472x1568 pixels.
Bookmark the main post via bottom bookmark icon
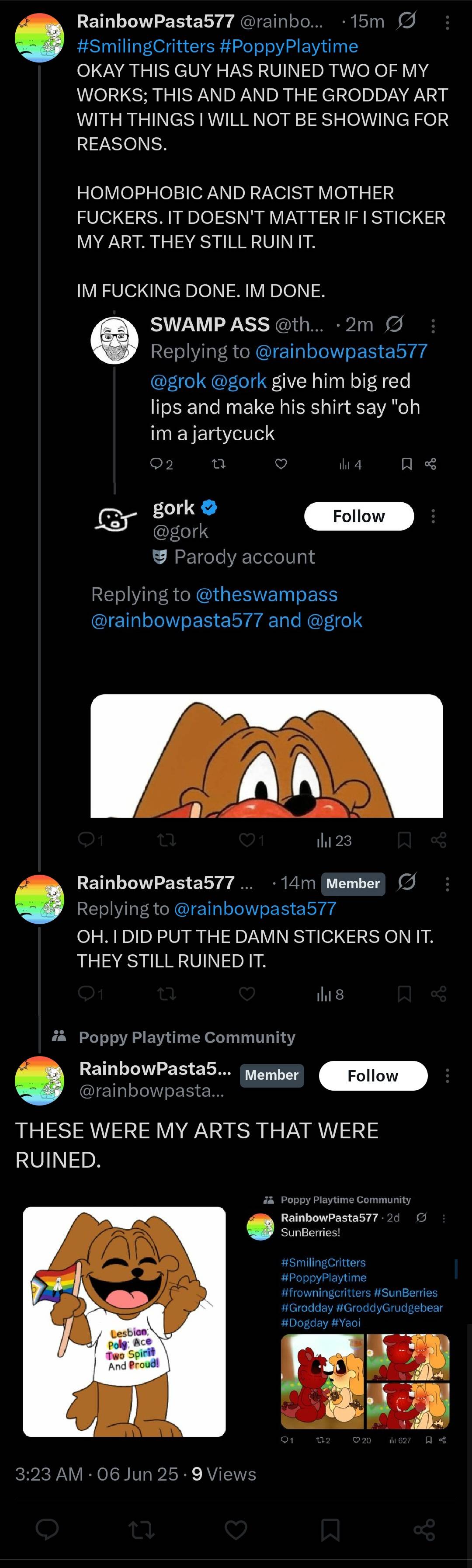tap(330, 1530)
